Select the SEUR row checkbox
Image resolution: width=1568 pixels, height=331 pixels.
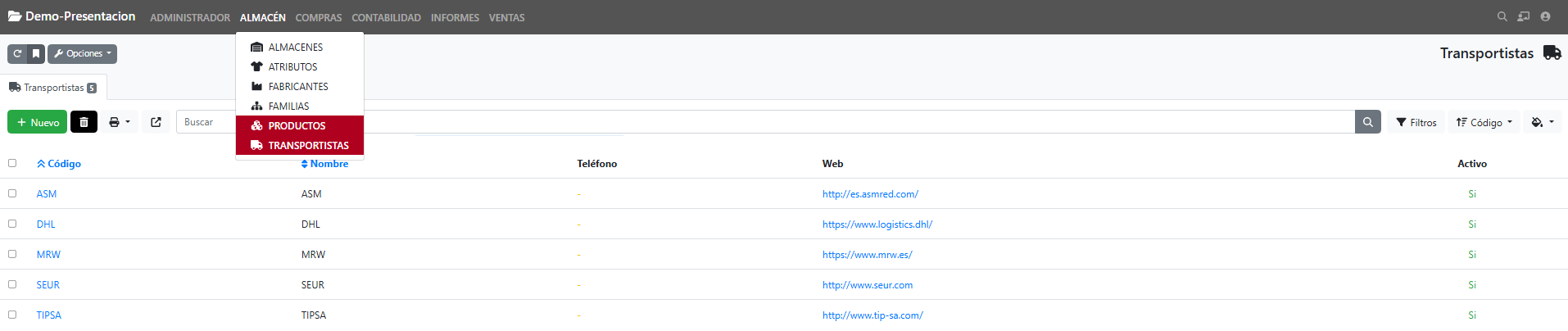point(12,284)
